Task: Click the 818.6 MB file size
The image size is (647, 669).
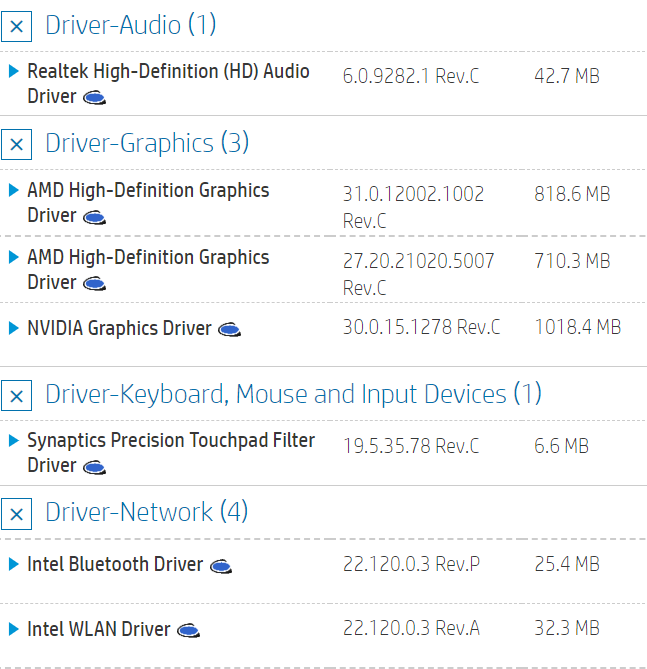Action: click(x=572, y=194)
